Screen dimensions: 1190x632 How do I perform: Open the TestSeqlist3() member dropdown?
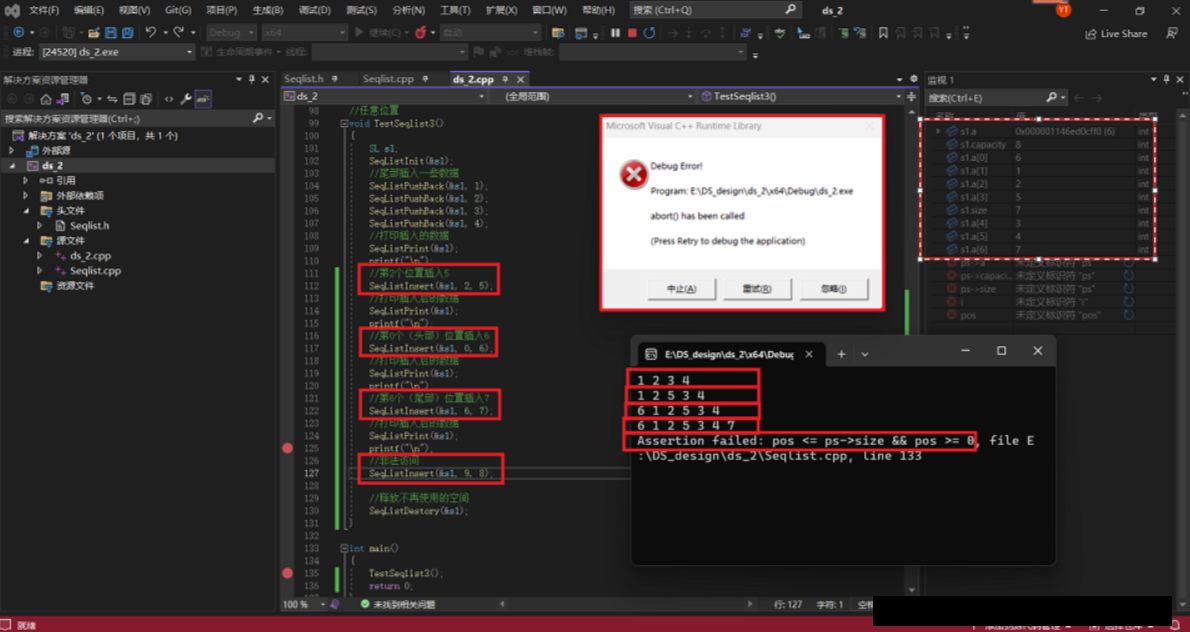click(901, 96)
